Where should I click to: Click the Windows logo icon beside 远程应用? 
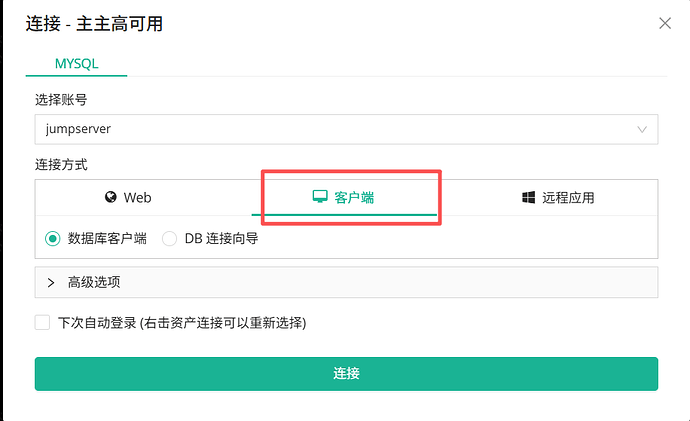pyautogui.click(x=528, y=198)
